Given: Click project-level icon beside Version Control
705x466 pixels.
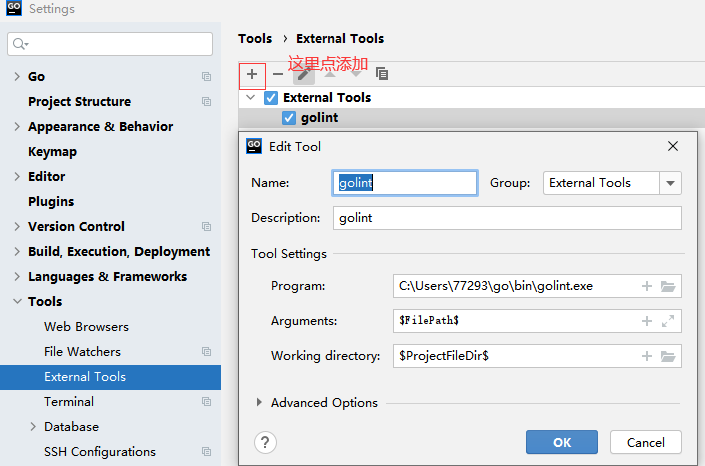Looking at the screenshot, I should point(206,226).
